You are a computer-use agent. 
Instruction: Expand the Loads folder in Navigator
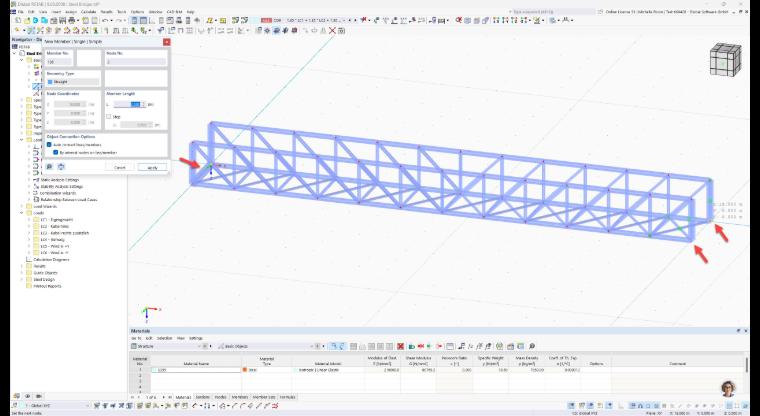click(22, 213)
